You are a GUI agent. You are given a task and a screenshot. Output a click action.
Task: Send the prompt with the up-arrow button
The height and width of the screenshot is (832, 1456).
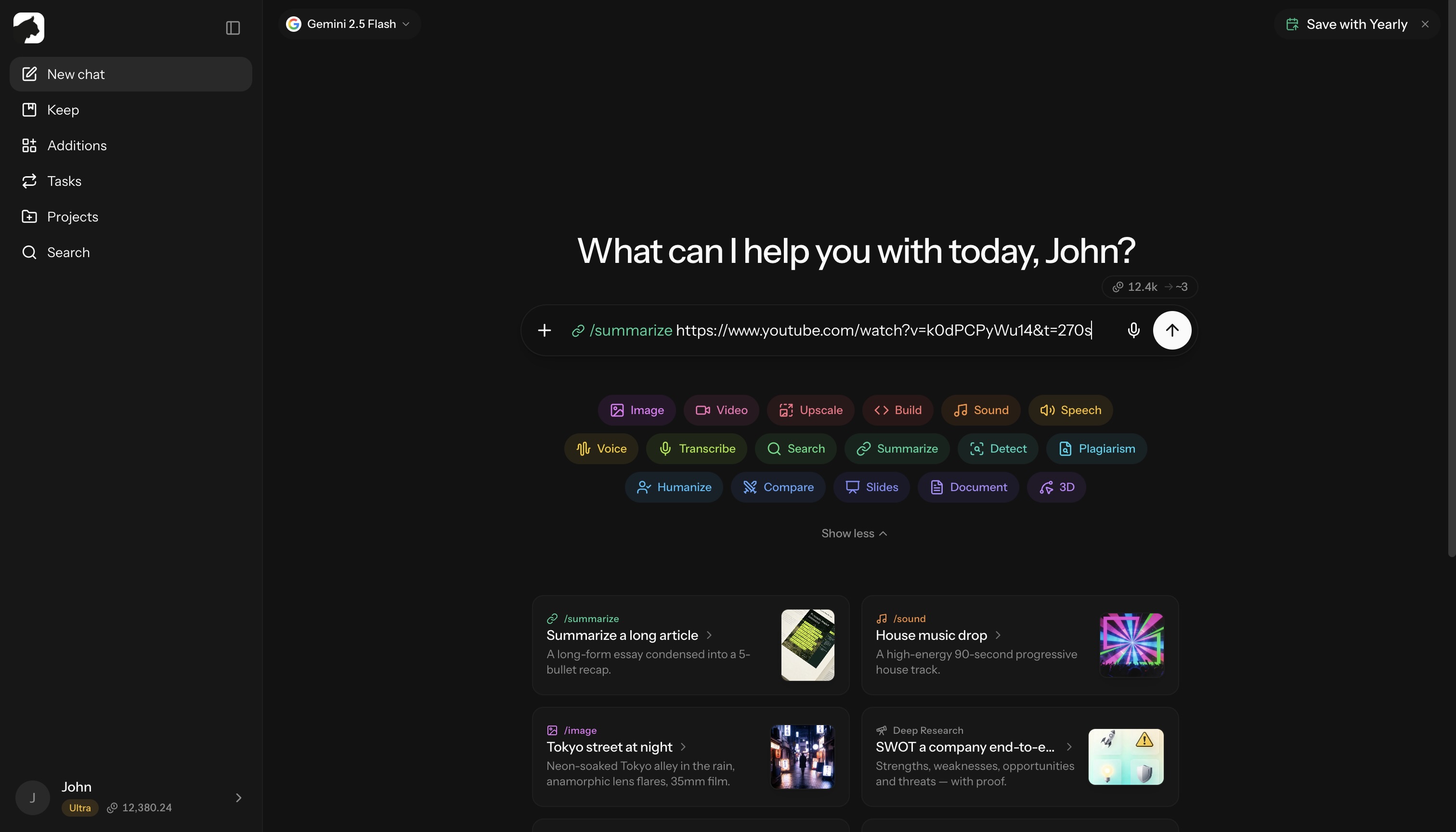[x=1172, y=330]
